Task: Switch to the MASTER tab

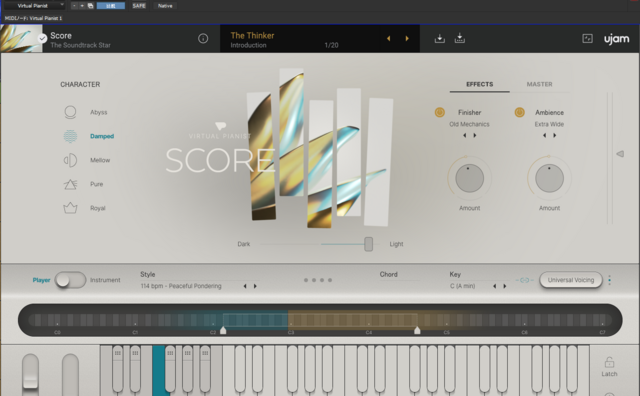Action: coord(539,84)
